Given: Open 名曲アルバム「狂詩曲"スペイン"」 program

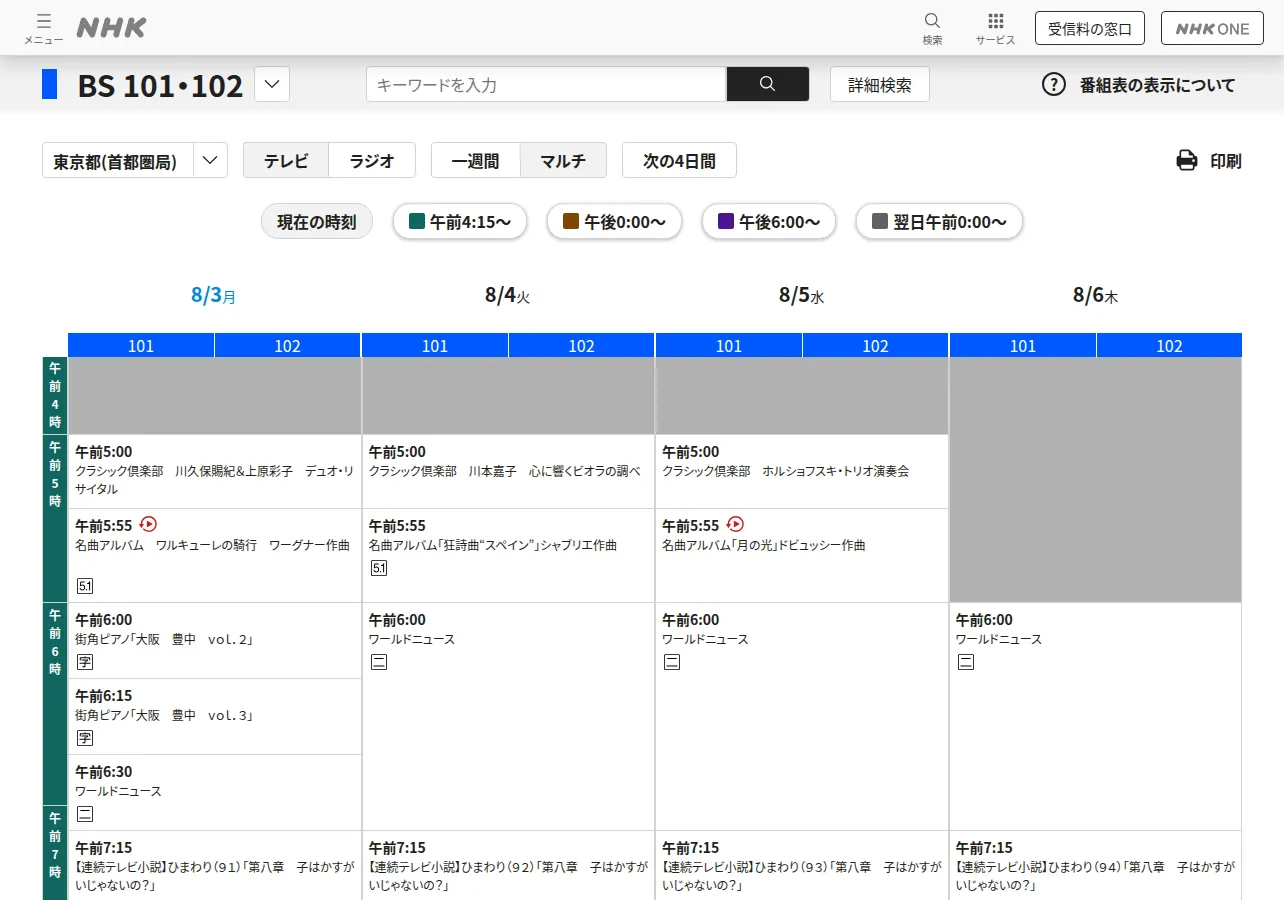Looking at the screenshot, I should 508,555.
